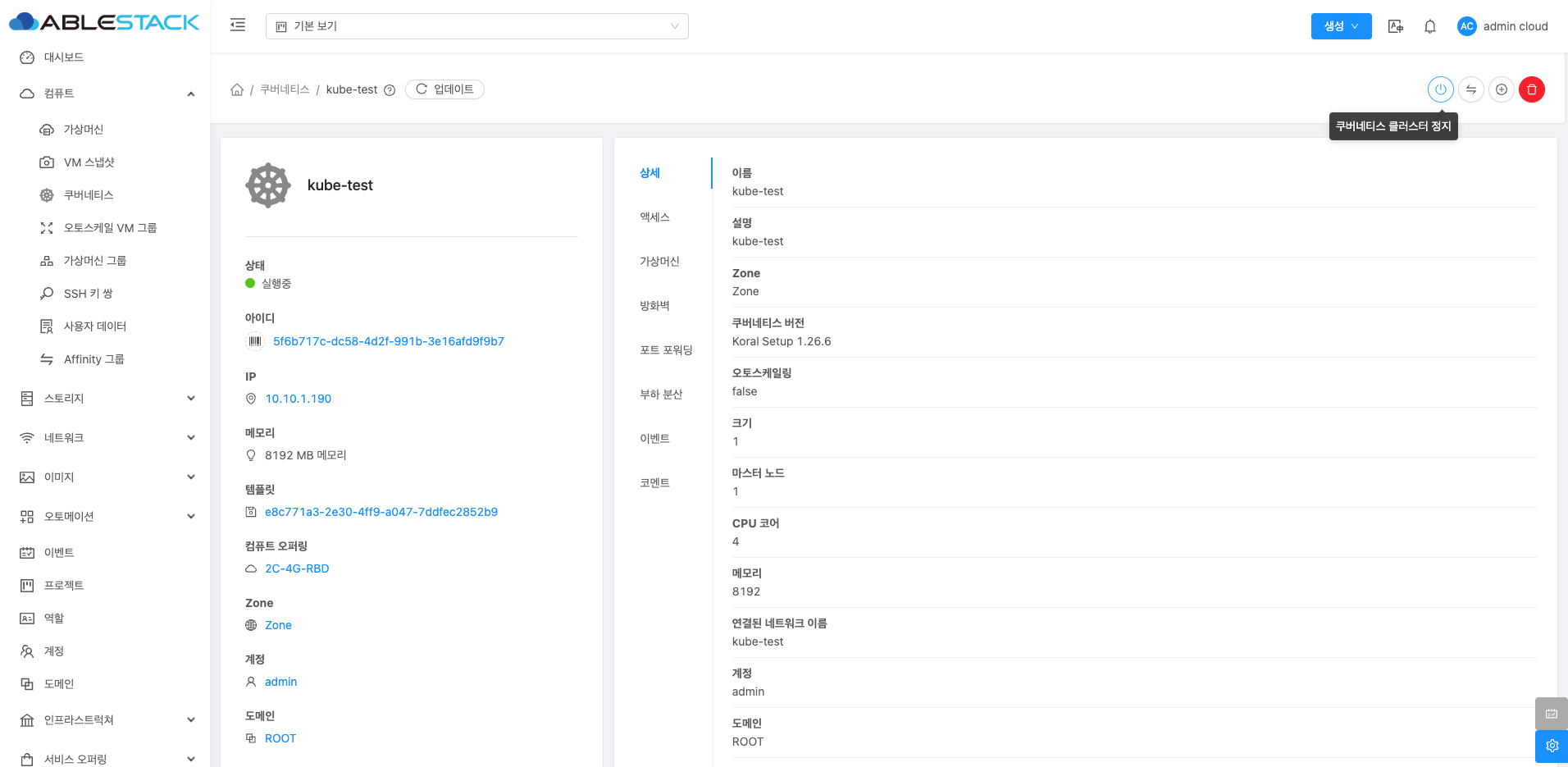Viewport: 1568px width, 767px height.
Task: Expand the 스토리지 sidebar menu
Action: point(190,399)
